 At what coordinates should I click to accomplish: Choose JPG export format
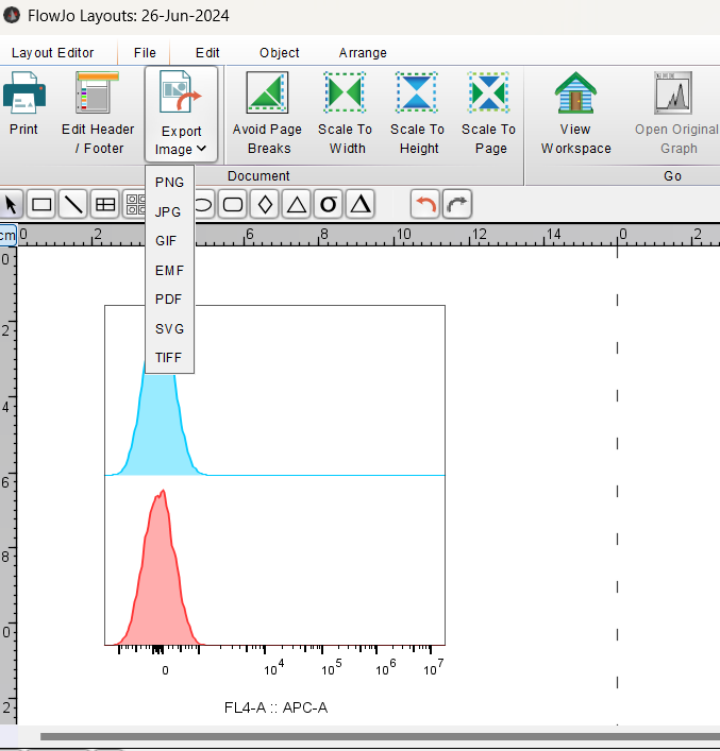pyautogui.click(x=170, y=212)
